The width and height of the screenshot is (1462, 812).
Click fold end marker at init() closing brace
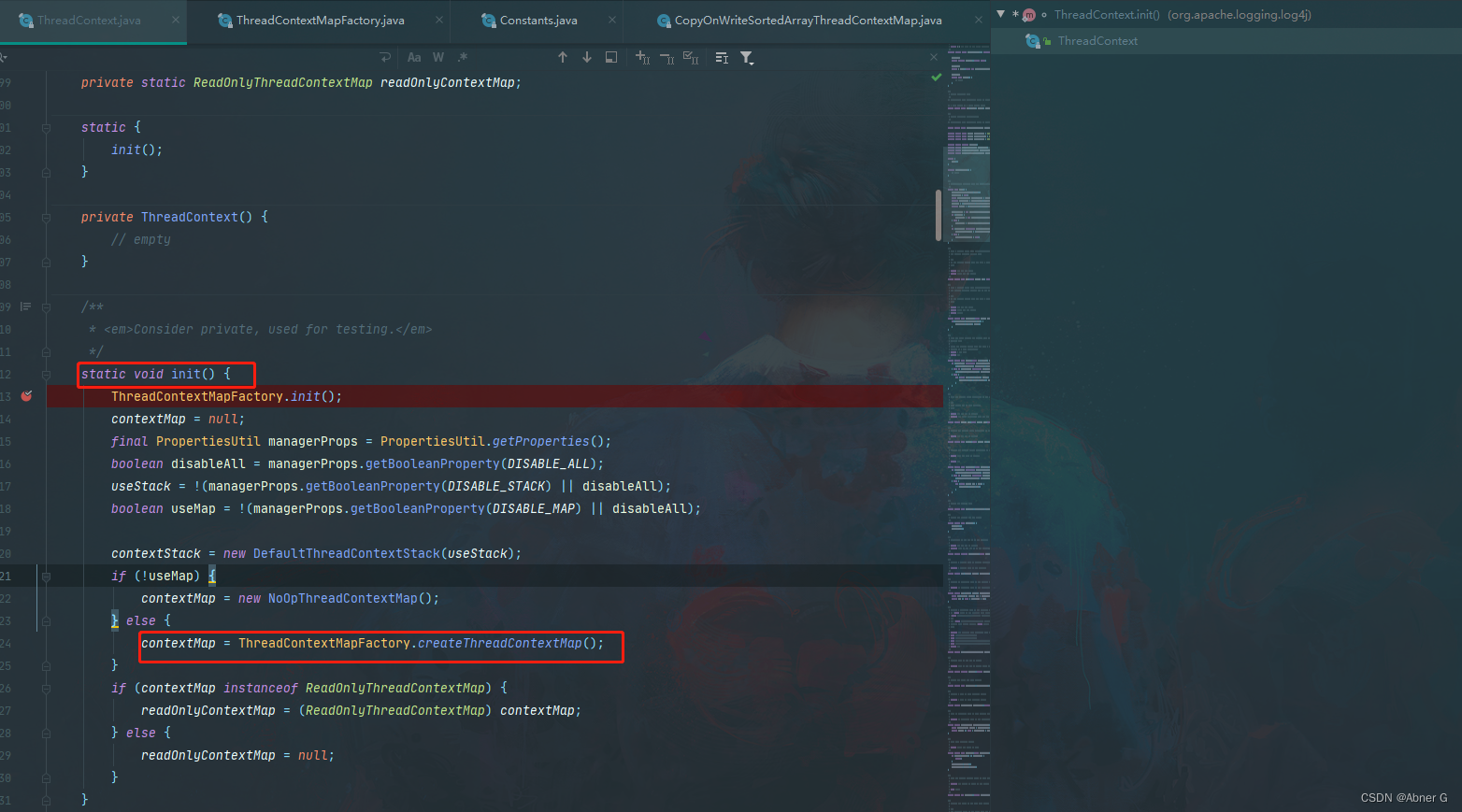coord(46,801)
